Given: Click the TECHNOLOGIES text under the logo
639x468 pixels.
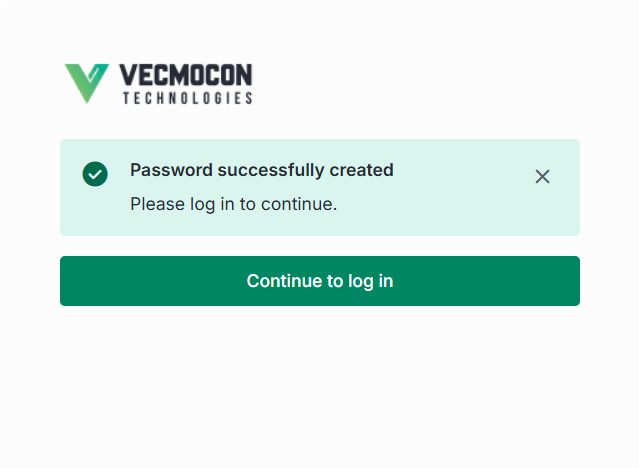Looking at the screenshot, I should 187,99.
